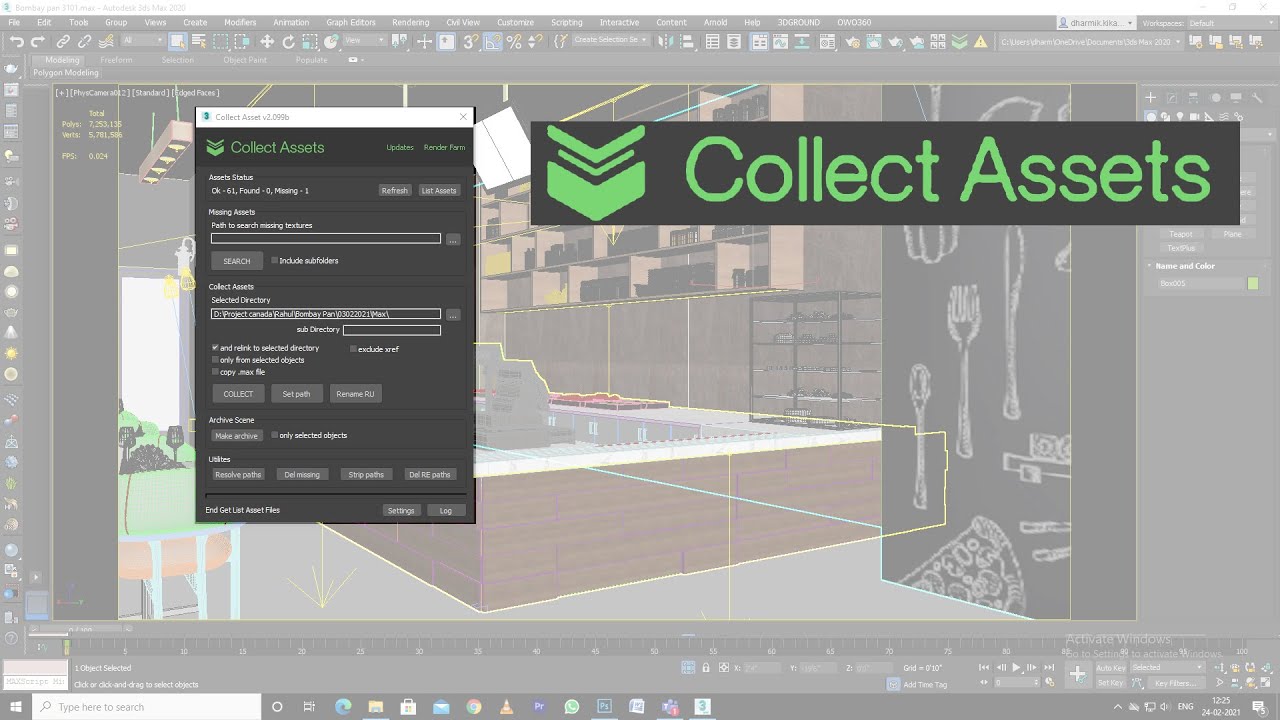Open the Modifiers menu
Screen dimensions: 1280x720
[x=240, y=22]
